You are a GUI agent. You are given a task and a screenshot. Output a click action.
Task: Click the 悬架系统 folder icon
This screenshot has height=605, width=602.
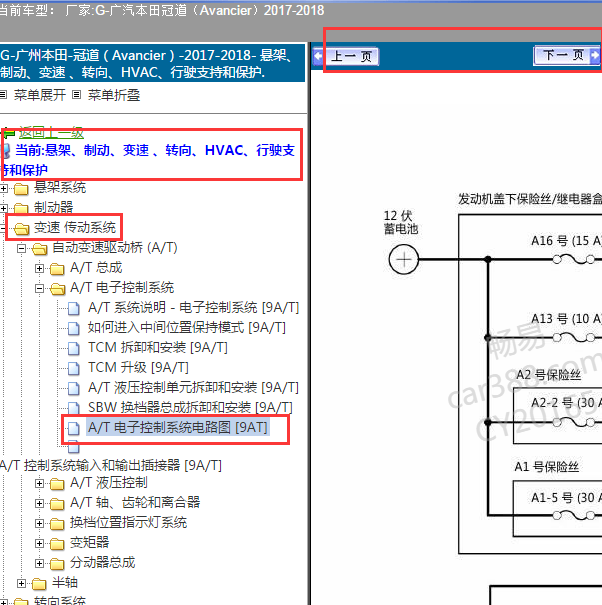(21, 189)
